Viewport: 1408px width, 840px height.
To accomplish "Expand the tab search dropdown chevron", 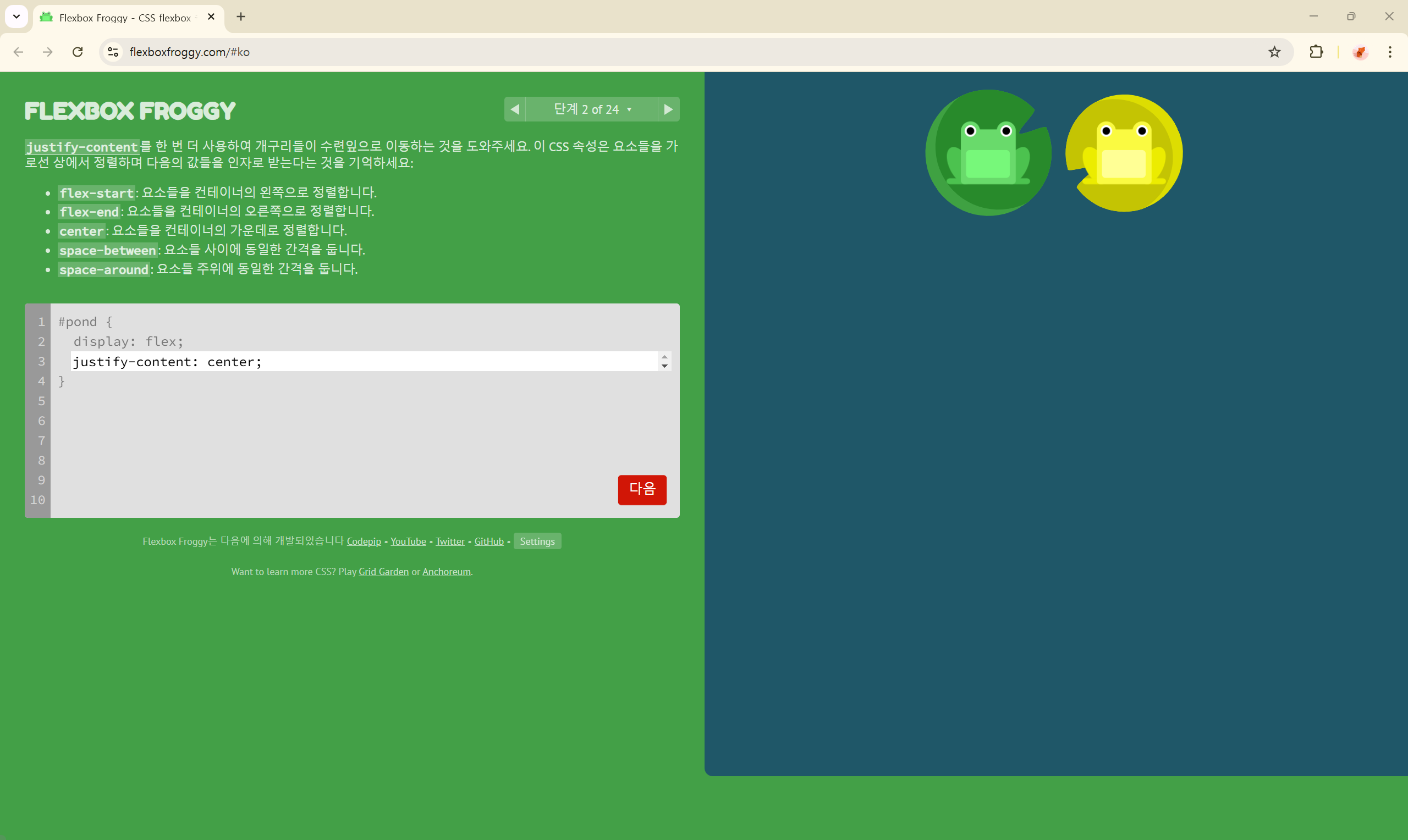I will (16, 17).
